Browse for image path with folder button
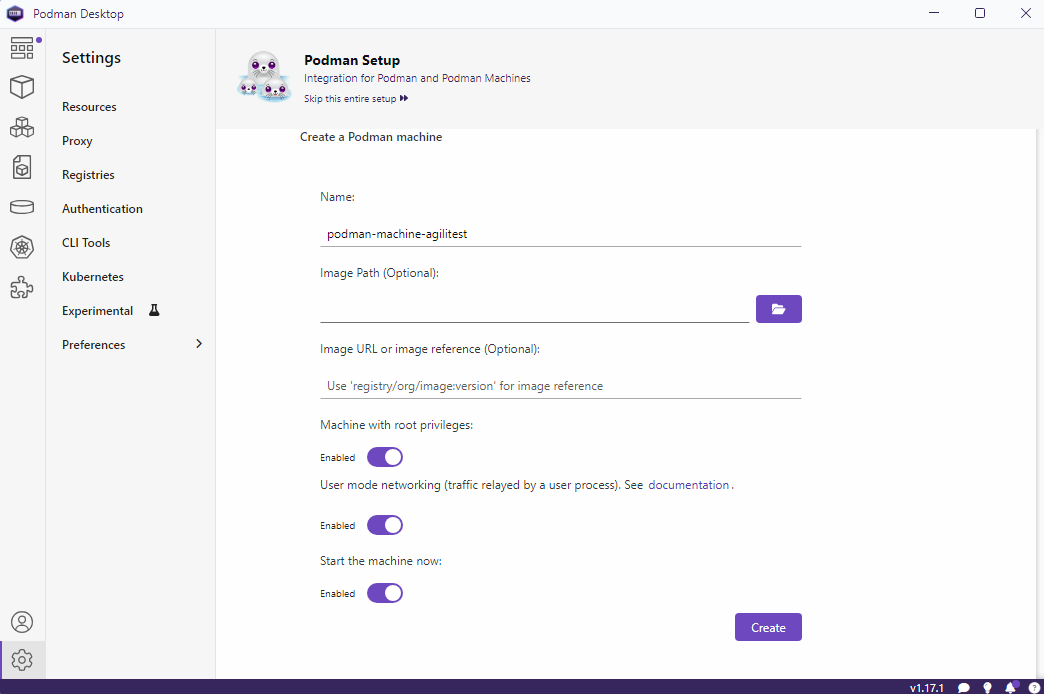The width and height of the screenshot is (1044, 694). click(x=778, y=309)
